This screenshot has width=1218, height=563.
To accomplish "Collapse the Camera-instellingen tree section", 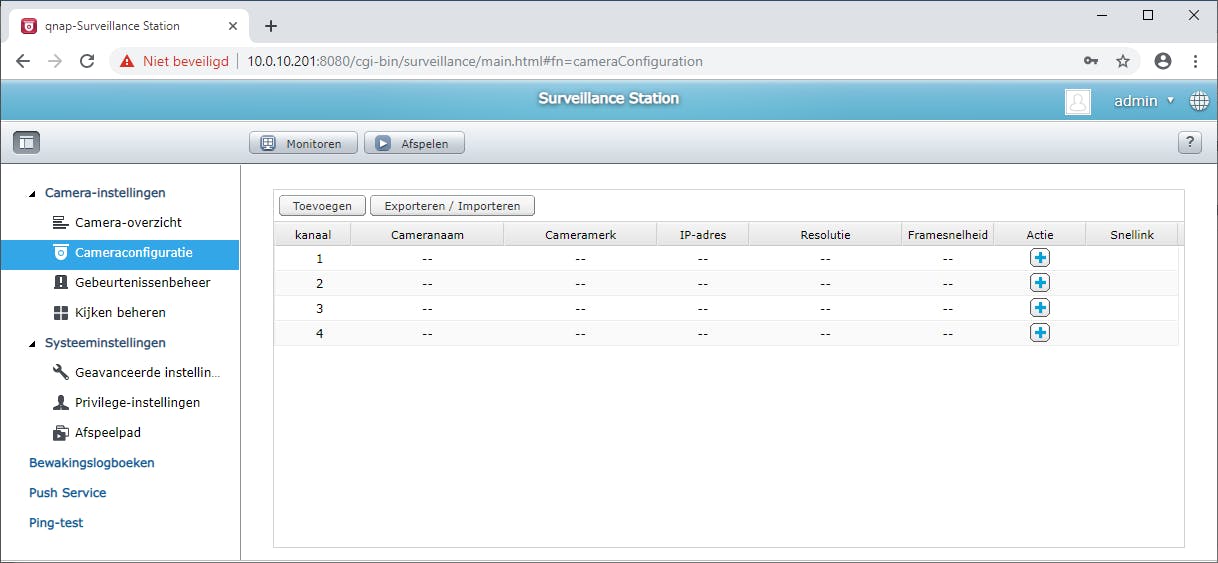I will click(x=32, y=194).
